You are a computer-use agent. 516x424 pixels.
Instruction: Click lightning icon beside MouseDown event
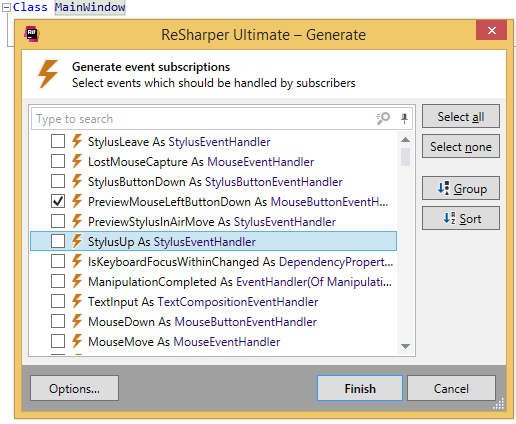(x=77, y=321)
